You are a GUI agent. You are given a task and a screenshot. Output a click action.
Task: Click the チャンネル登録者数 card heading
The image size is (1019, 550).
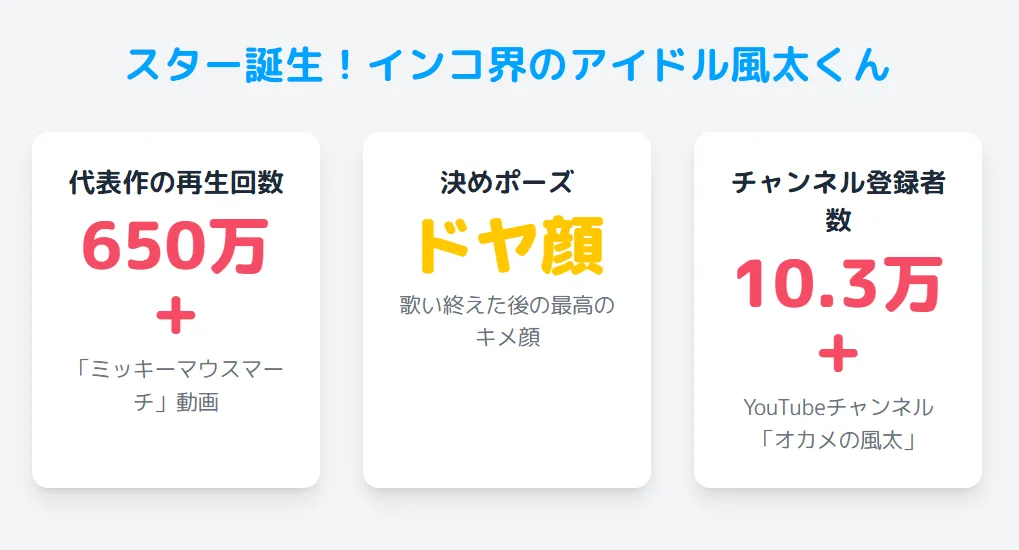[838, 201]
